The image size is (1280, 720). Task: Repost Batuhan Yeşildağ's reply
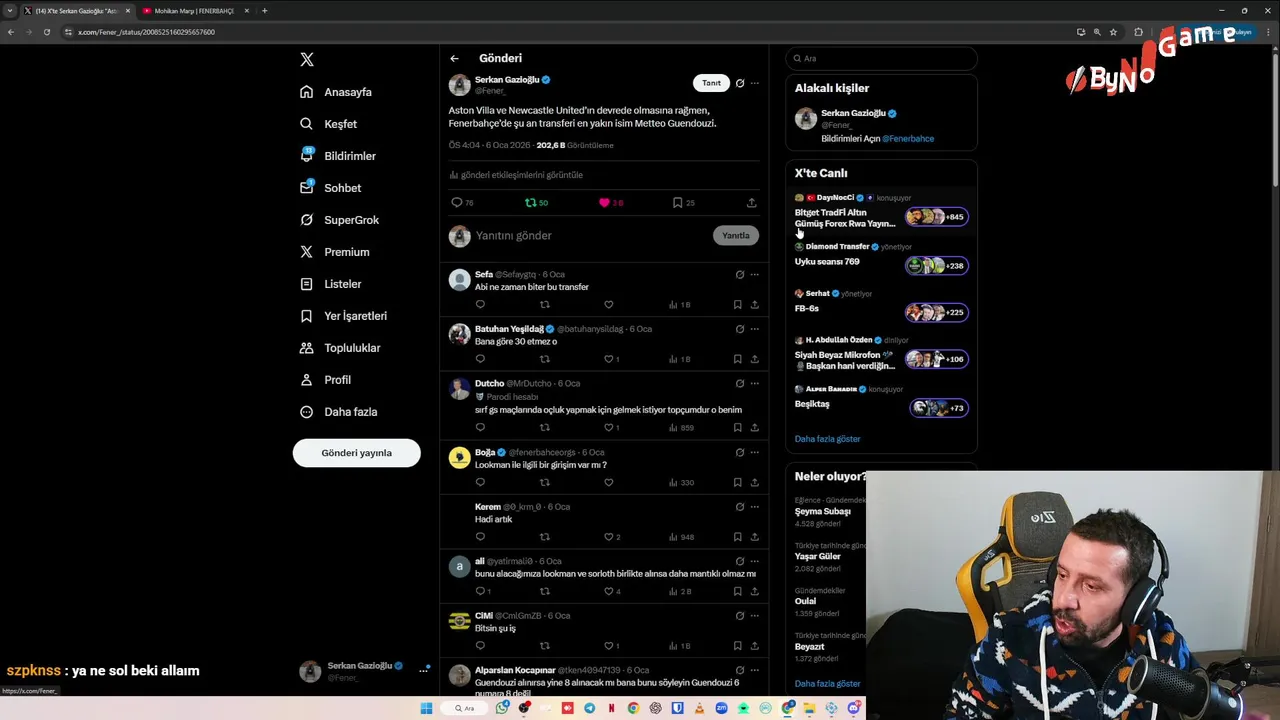(545, 359)
